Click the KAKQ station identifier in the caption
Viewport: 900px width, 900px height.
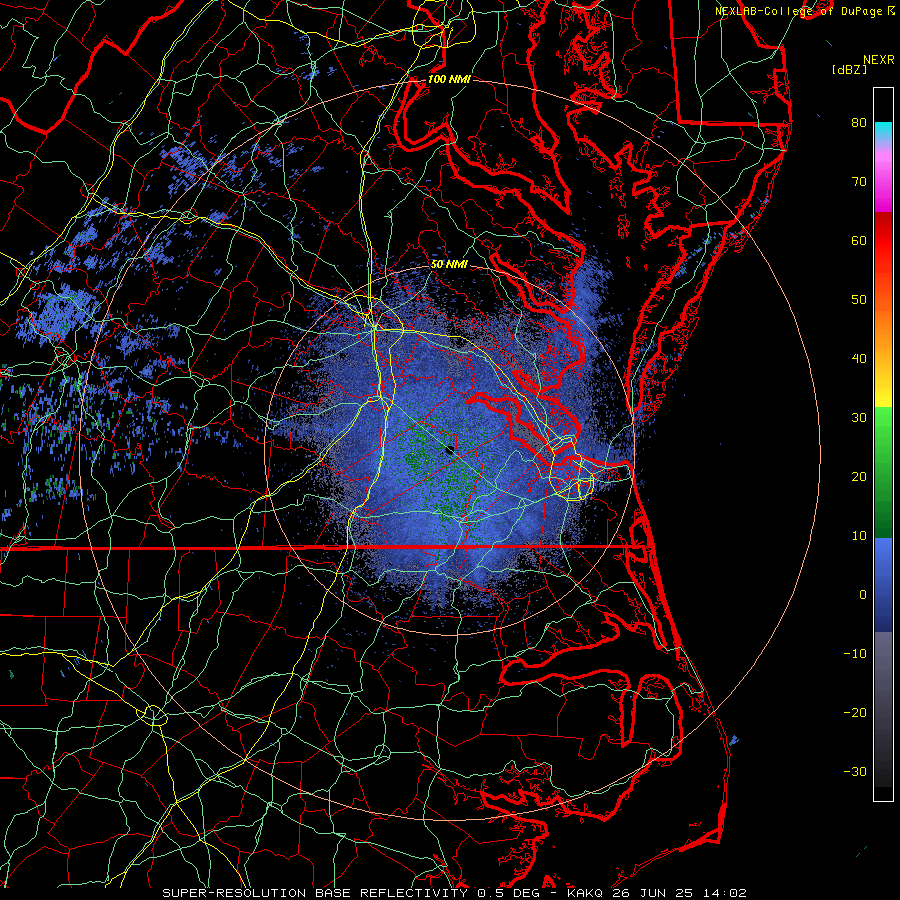[x=584, y=893]
